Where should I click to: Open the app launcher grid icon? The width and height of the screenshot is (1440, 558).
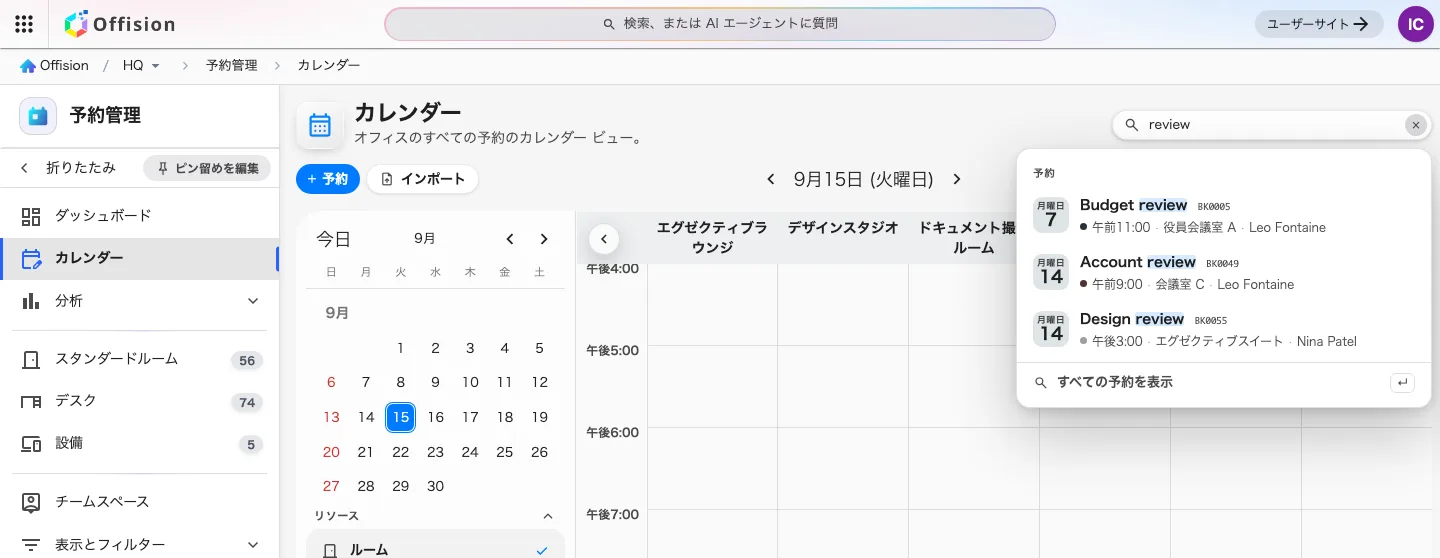click(x=24, y=24)
